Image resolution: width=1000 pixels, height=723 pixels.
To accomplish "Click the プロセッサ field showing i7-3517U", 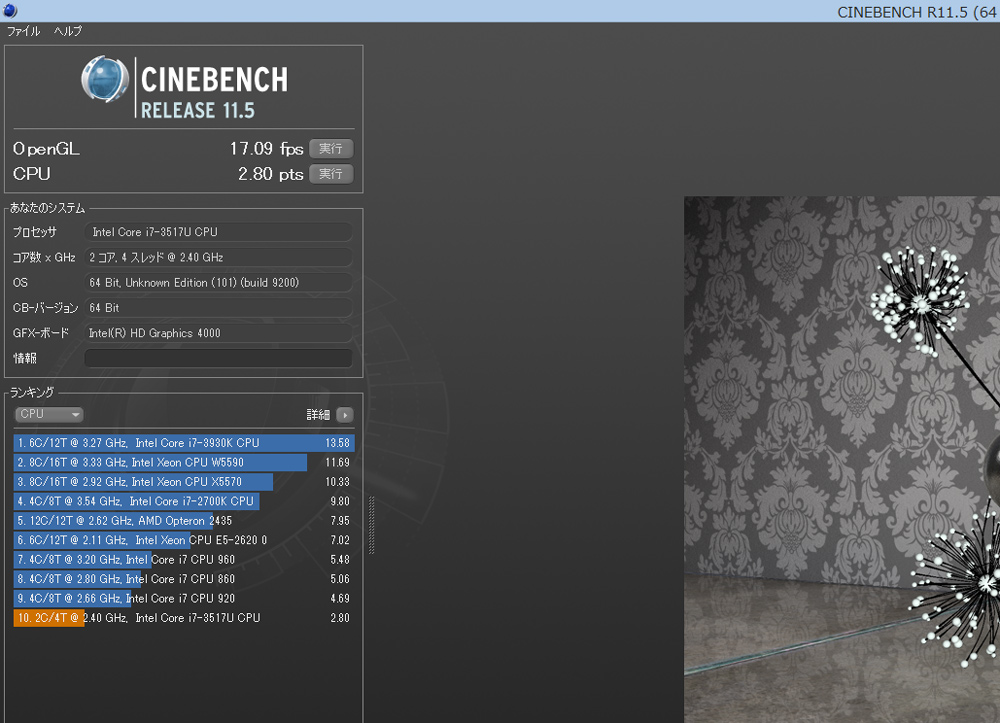I will coord(218,232).
